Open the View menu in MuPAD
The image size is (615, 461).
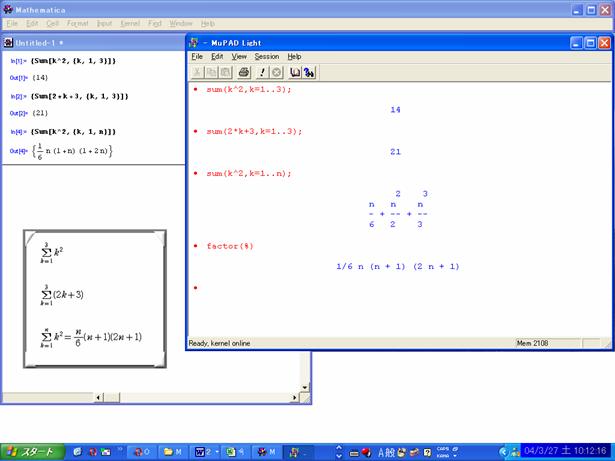coord(239,57)
